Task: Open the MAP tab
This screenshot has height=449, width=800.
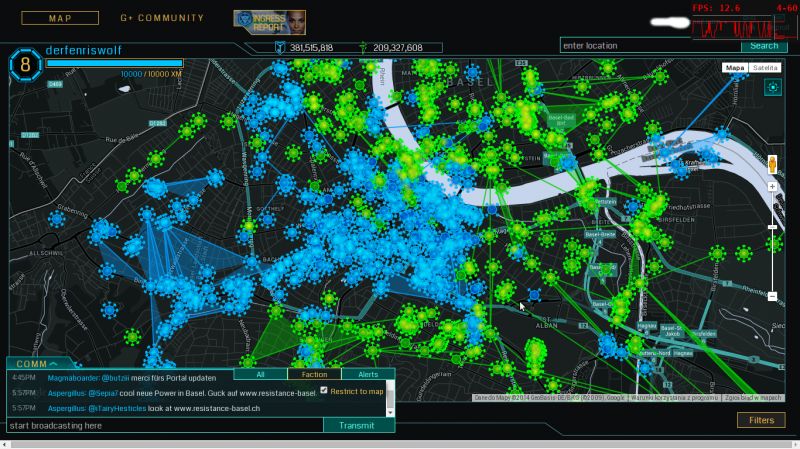Action: pyautogui.click(x=60, y=18)
